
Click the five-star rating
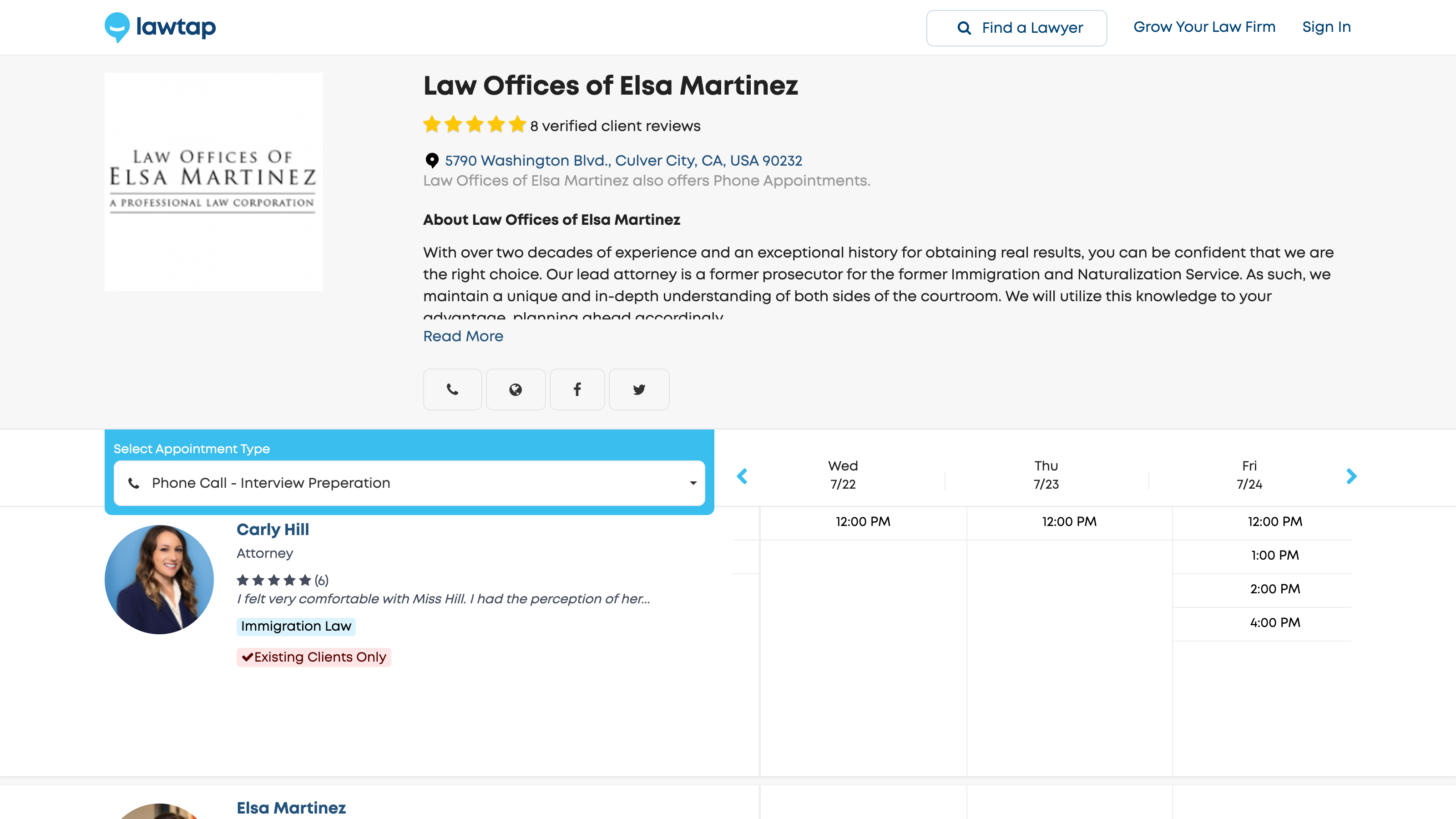click(x=474, y=125)
